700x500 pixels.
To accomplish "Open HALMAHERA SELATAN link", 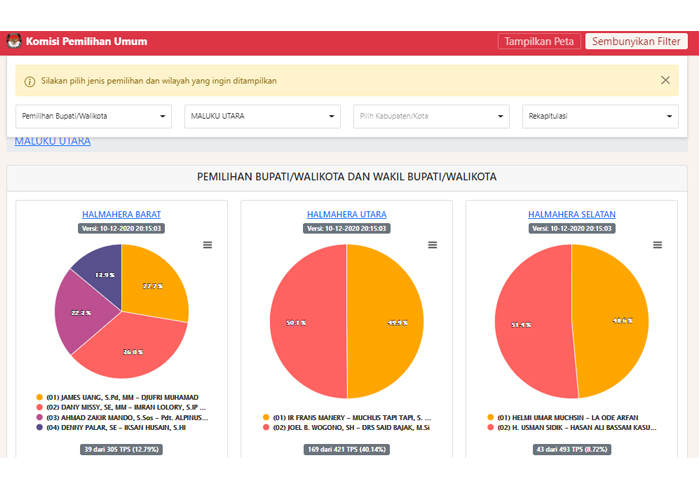I will (572, 214).
